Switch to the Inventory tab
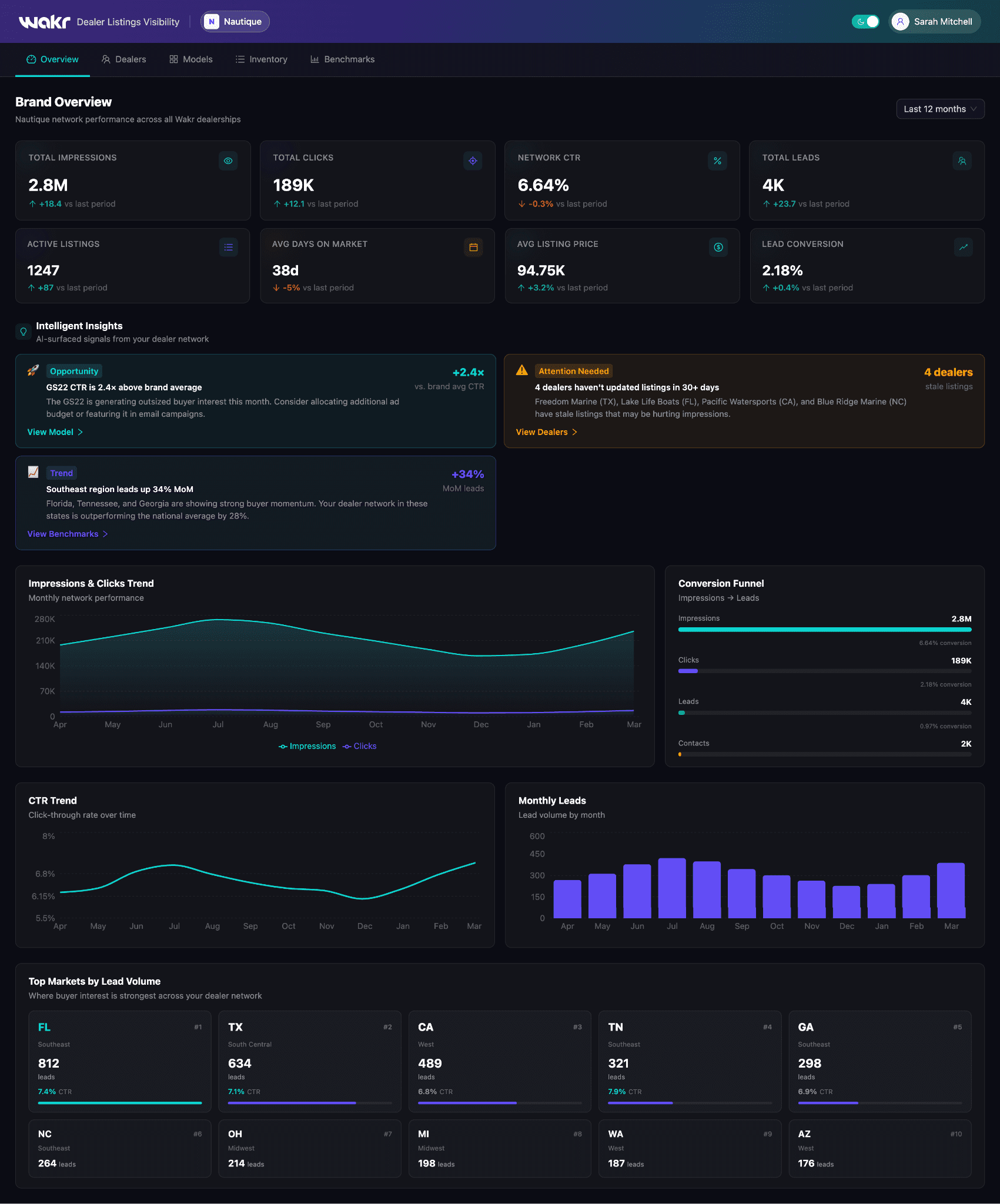The width and height of the screenshot is (1000, 1204). coord(261,59)
